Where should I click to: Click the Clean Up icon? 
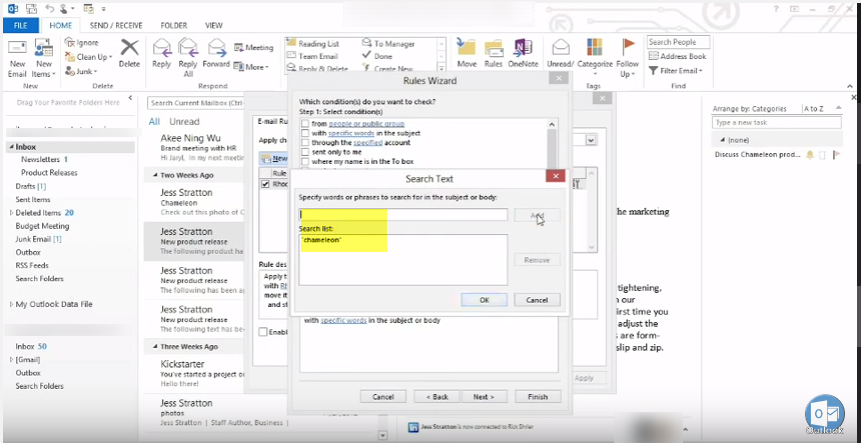[x=70, y=57]
